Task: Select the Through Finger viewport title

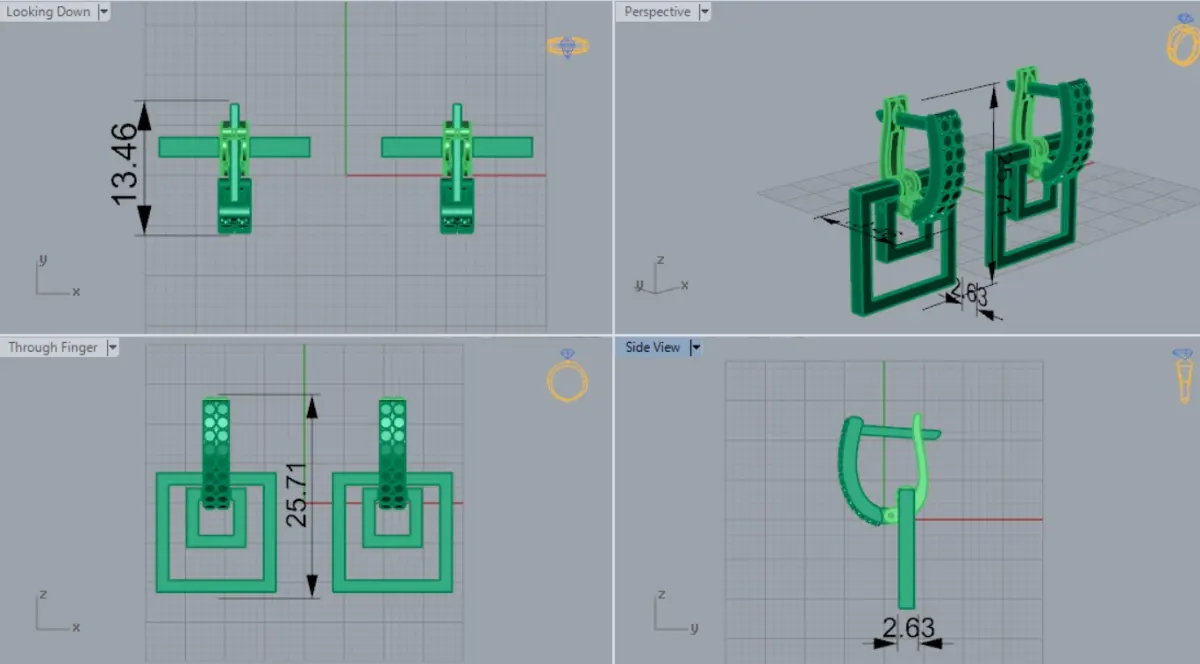Action: 53,348
